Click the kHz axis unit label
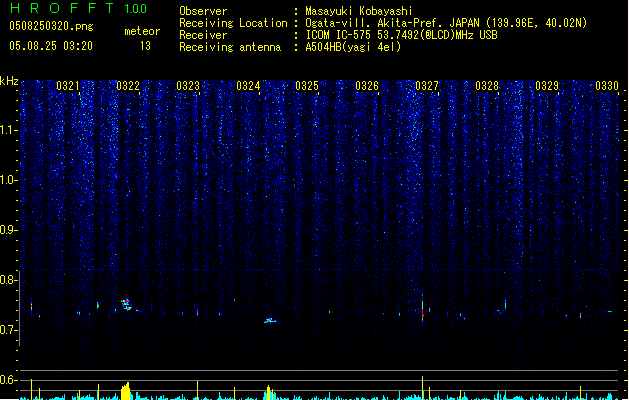This screenshot has width=629, height=400. click(9, 81)
